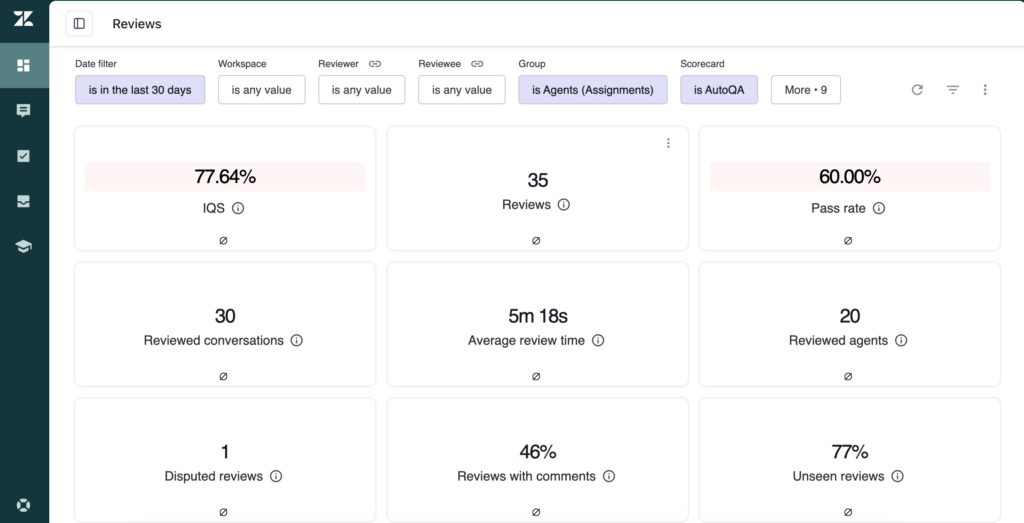The height and width of the screenshot is (523, 1024).
Task: Toggle the sidebar panel button beside Reviews
Action: [79, 23]
